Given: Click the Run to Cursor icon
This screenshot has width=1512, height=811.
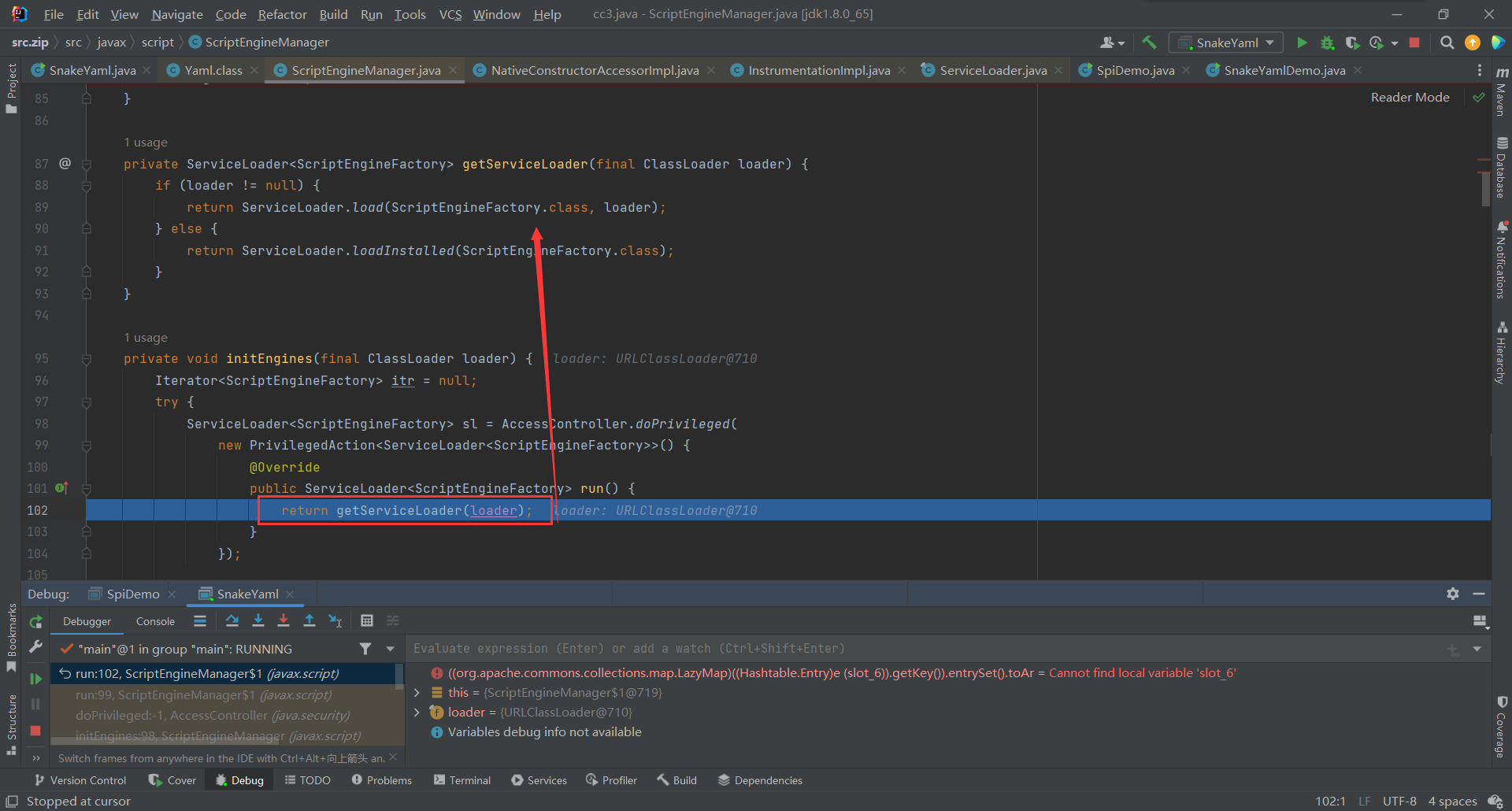Looking at the screenshot, I should pyautogui.click(x=335, y=621).
